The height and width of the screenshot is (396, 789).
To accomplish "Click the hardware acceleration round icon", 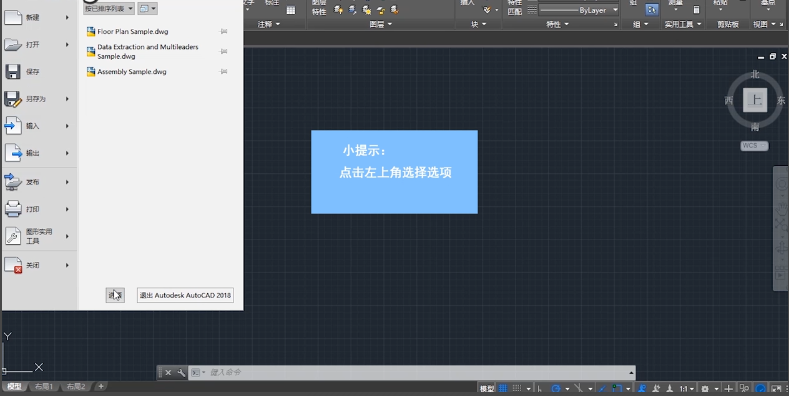I will [x=760, y=389].
